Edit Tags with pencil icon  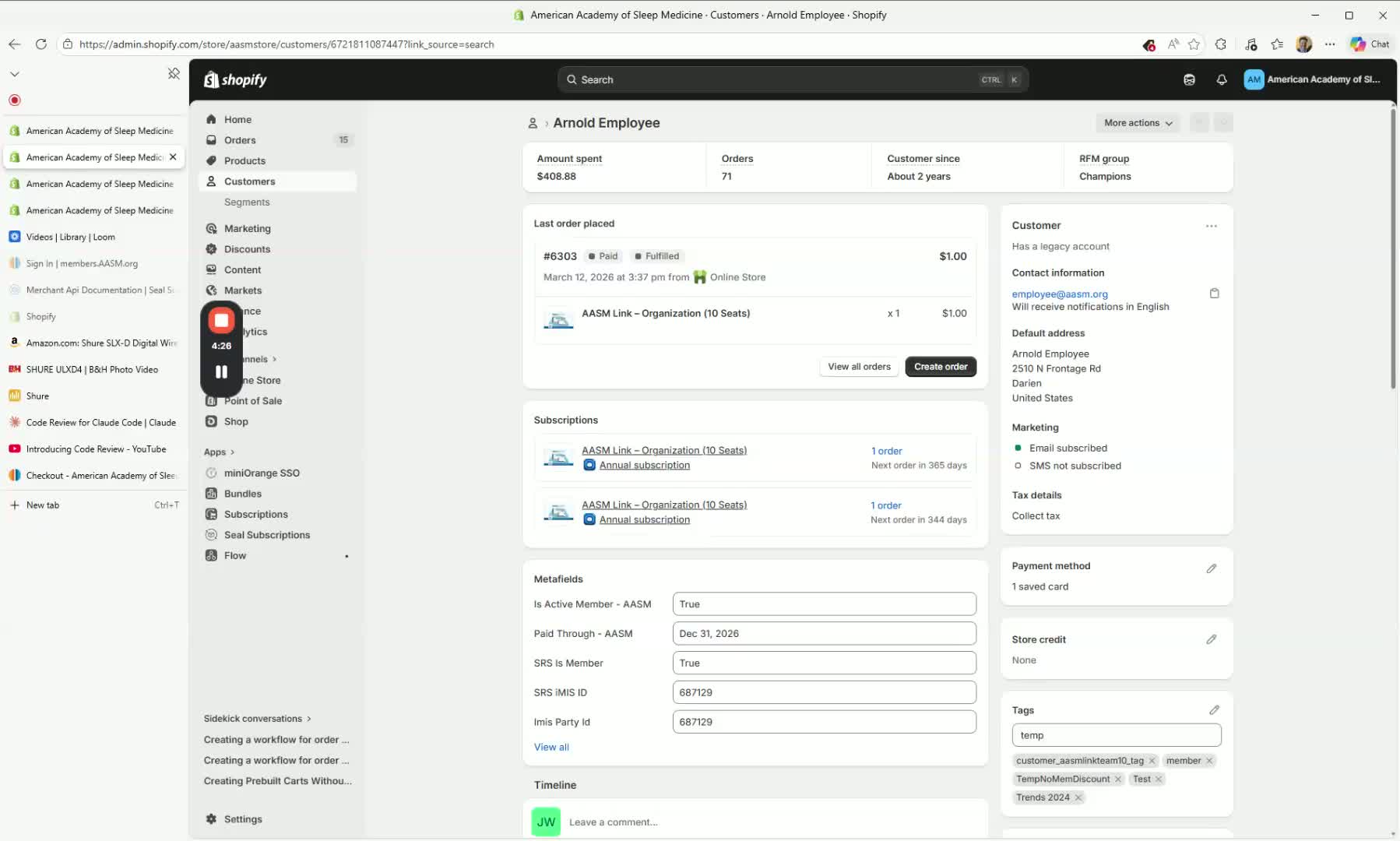pyautogui.click(x=1214, y=710)
